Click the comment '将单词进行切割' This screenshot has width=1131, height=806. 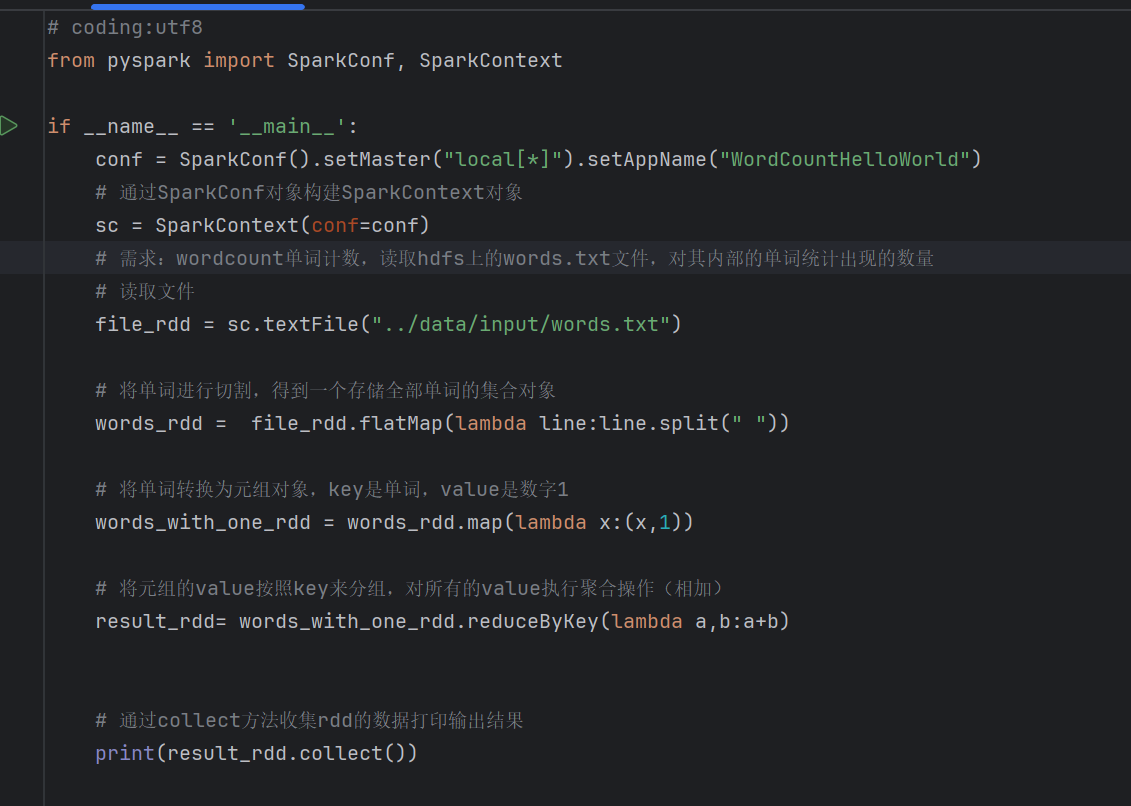point(185,390)
